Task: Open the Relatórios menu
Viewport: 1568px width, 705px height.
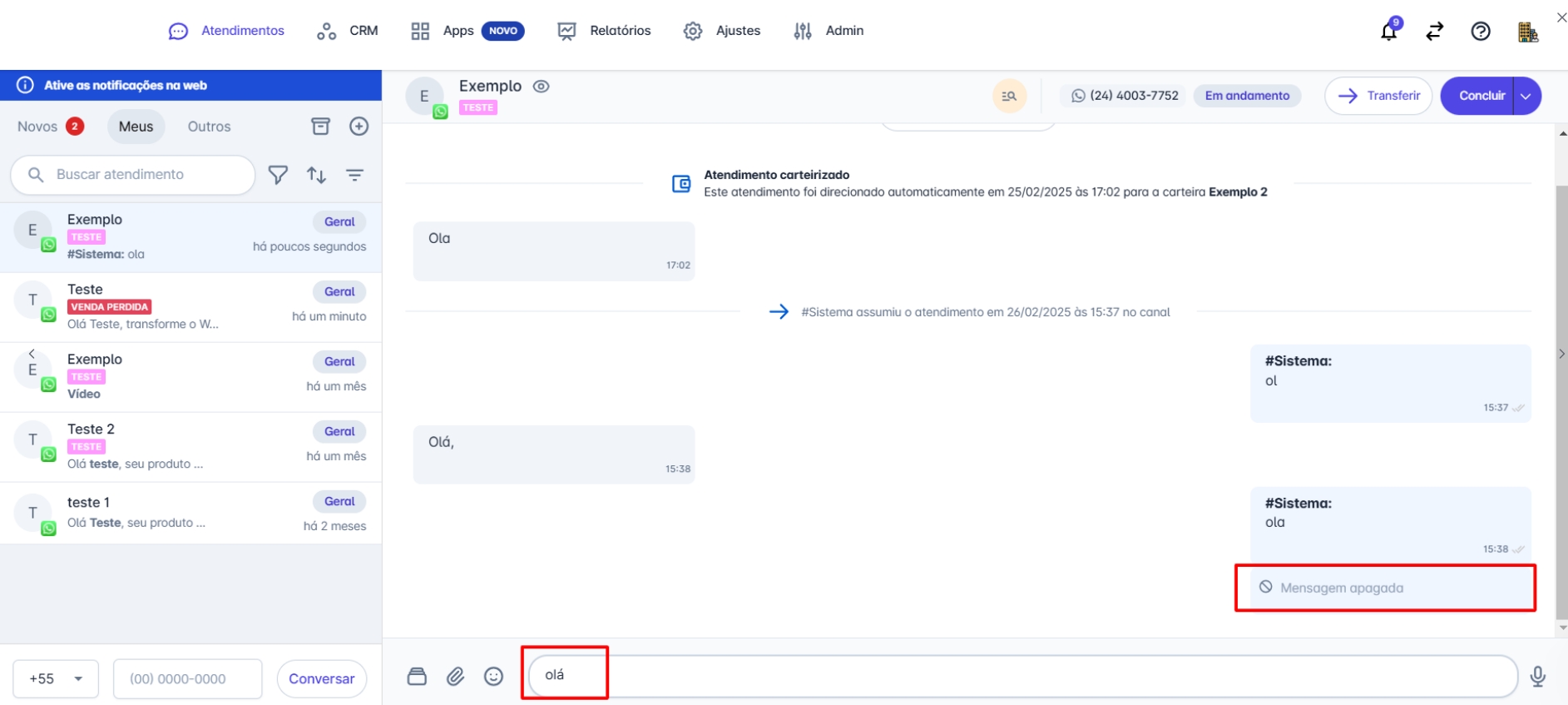Action: click(x=604, y=31)
